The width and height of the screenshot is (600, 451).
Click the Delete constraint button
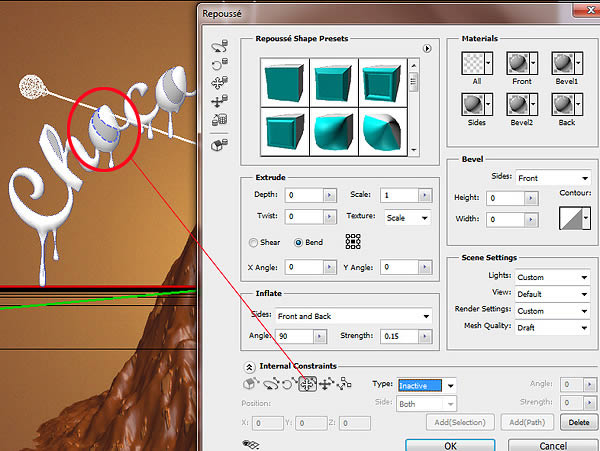click(x=579, y=423)
